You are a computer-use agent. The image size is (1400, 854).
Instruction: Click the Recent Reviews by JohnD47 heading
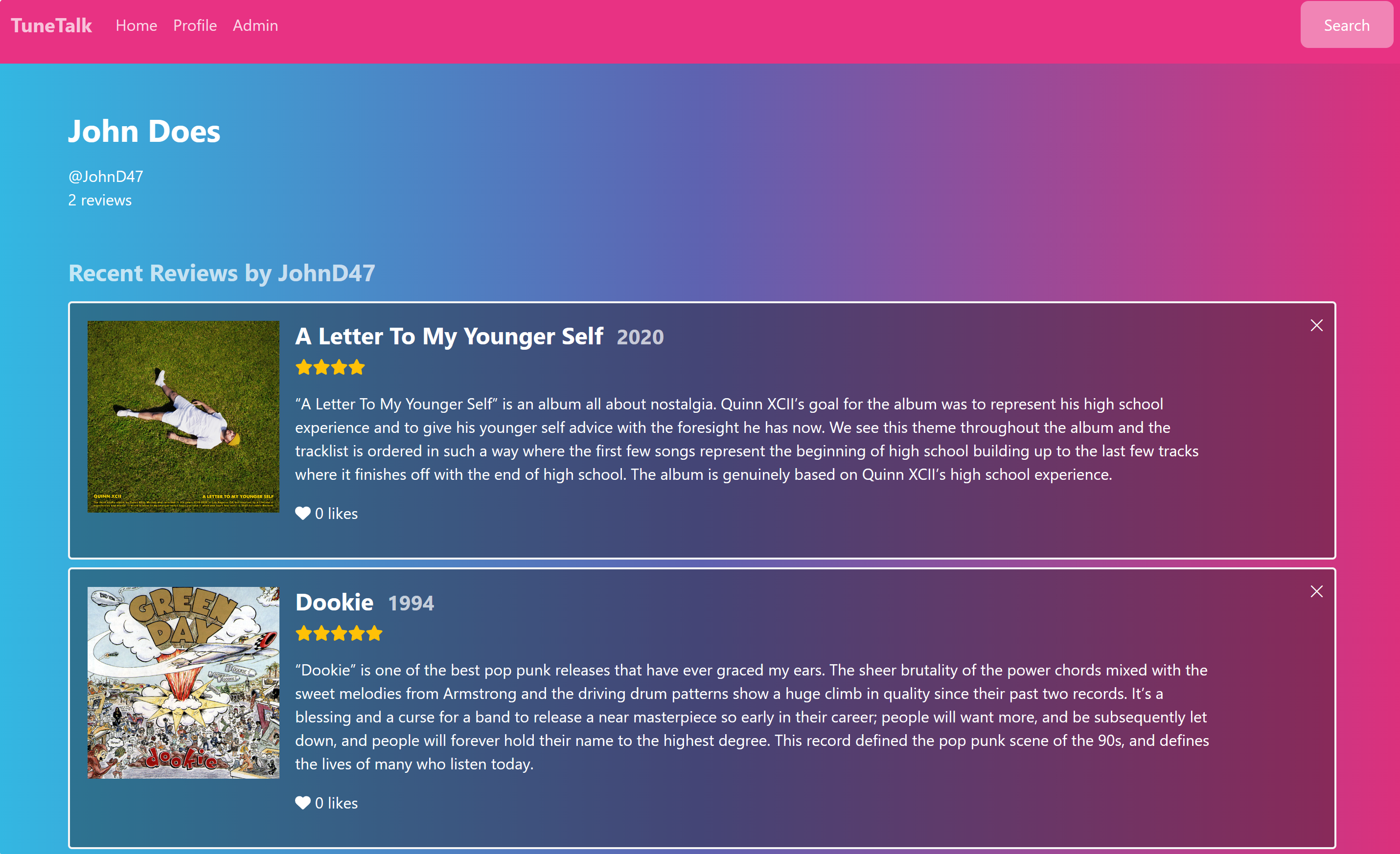coord(222,273)
